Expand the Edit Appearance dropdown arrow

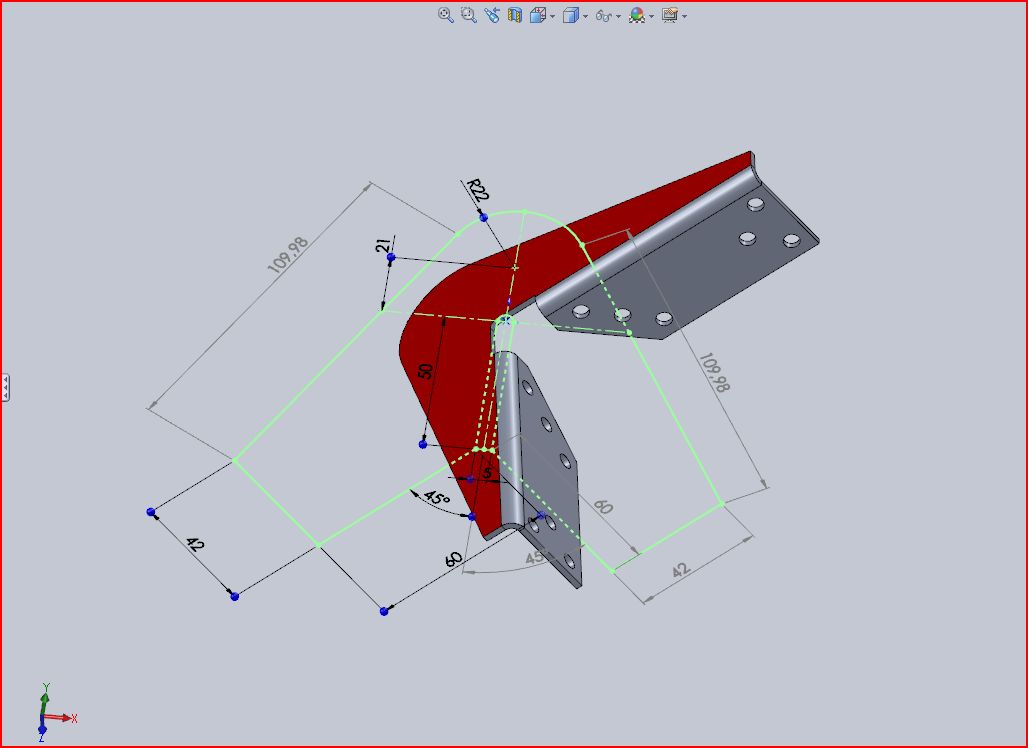pos(652,16)
